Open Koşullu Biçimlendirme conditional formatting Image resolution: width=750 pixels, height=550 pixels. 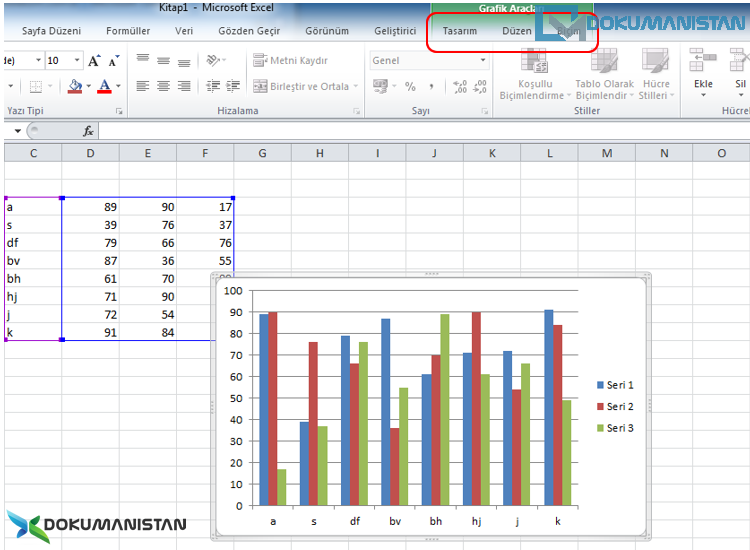(x=534, y=75)
